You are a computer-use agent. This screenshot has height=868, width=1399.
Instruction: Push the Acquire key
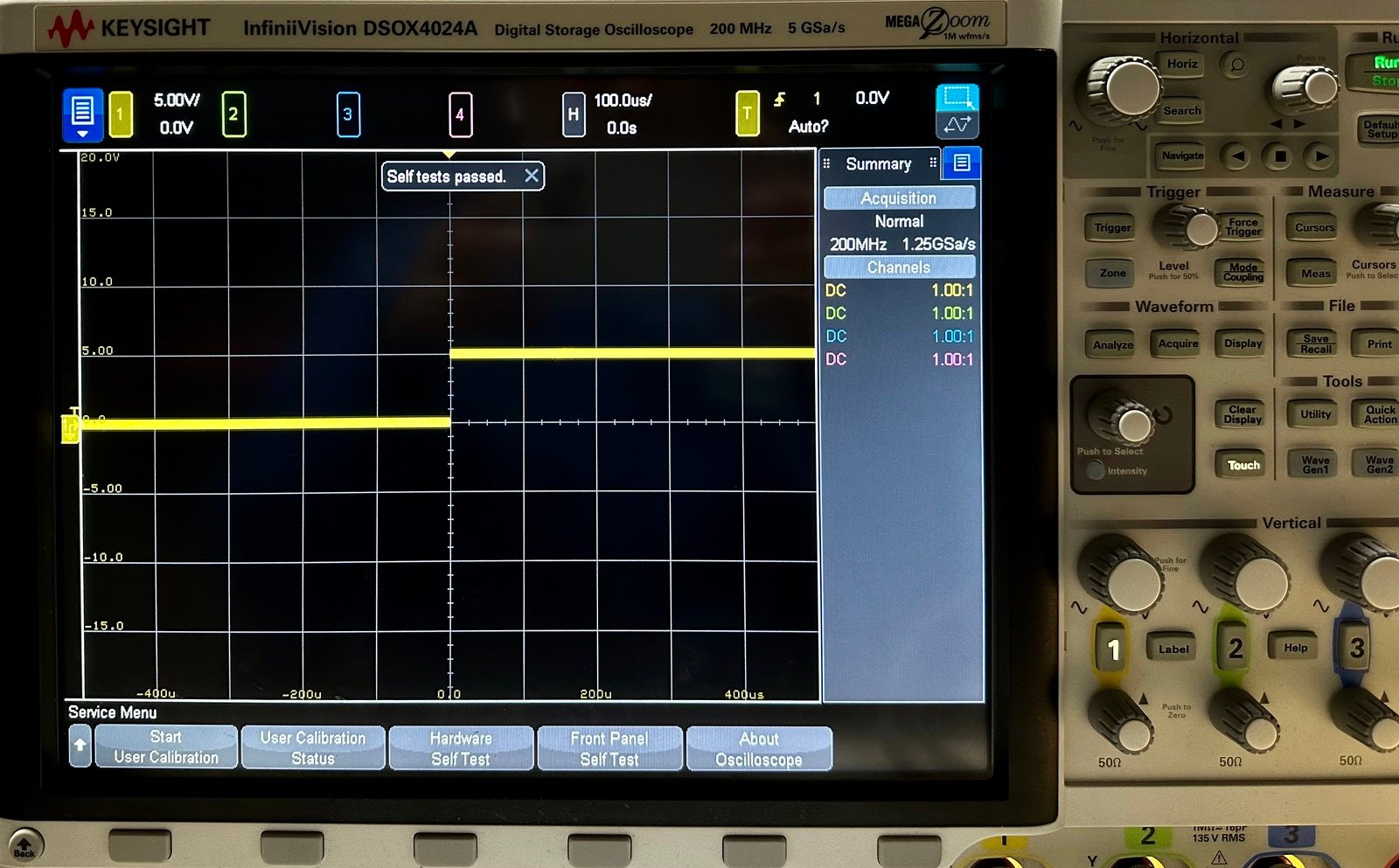click(x=1178, y=344)
